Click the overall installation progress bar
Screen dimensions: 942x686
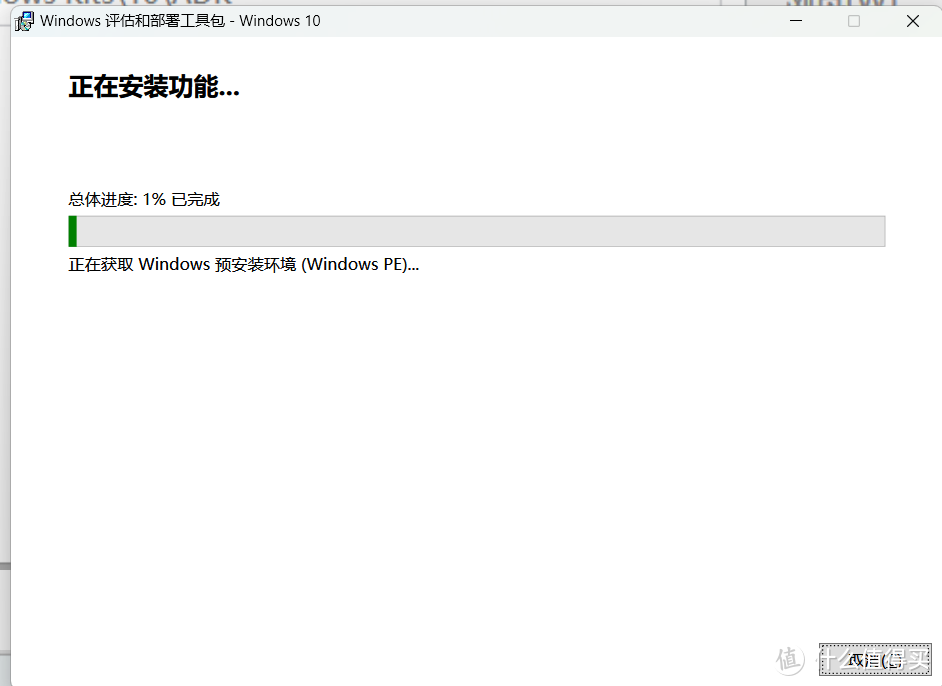[476, 231]
